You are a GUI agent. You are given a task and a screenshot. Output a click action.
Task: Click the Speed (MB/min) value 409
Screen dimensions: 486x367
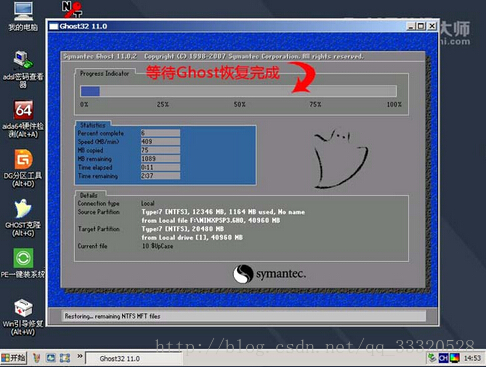(x=160, y=142)
